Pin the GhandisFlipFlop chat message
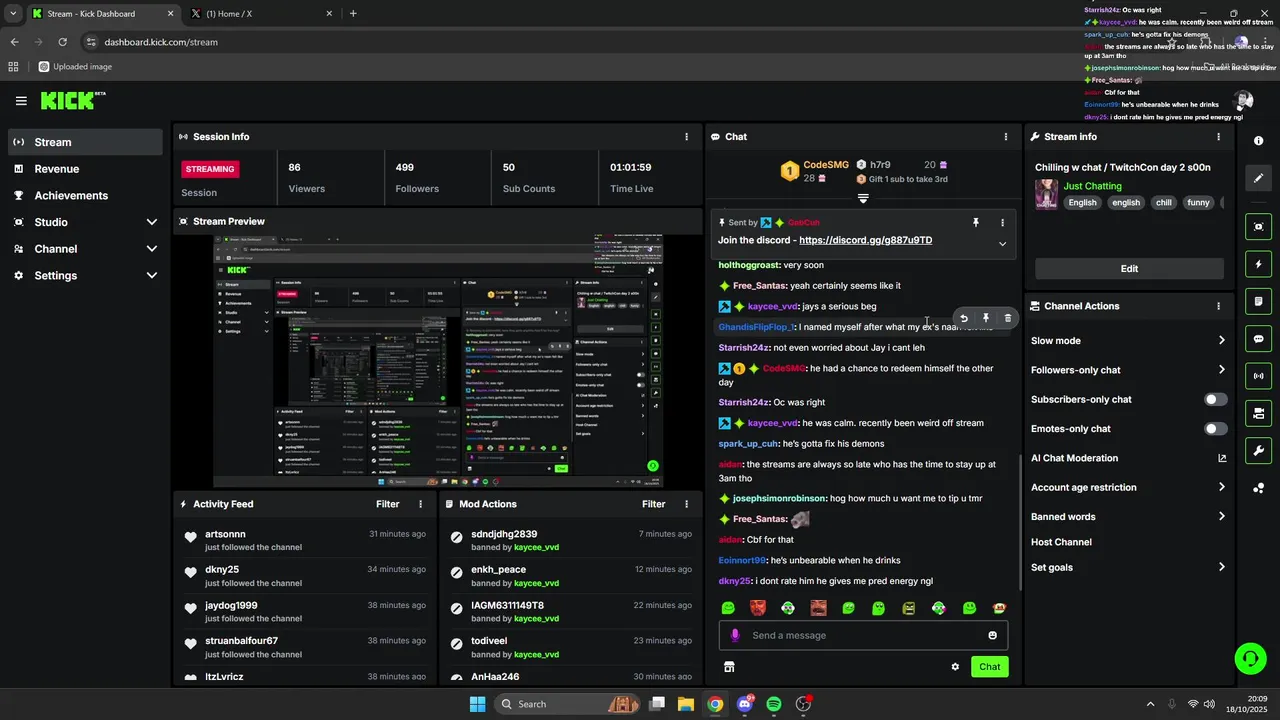The height and width of the screenshot is (720, 1280). [x=986, y=318]
